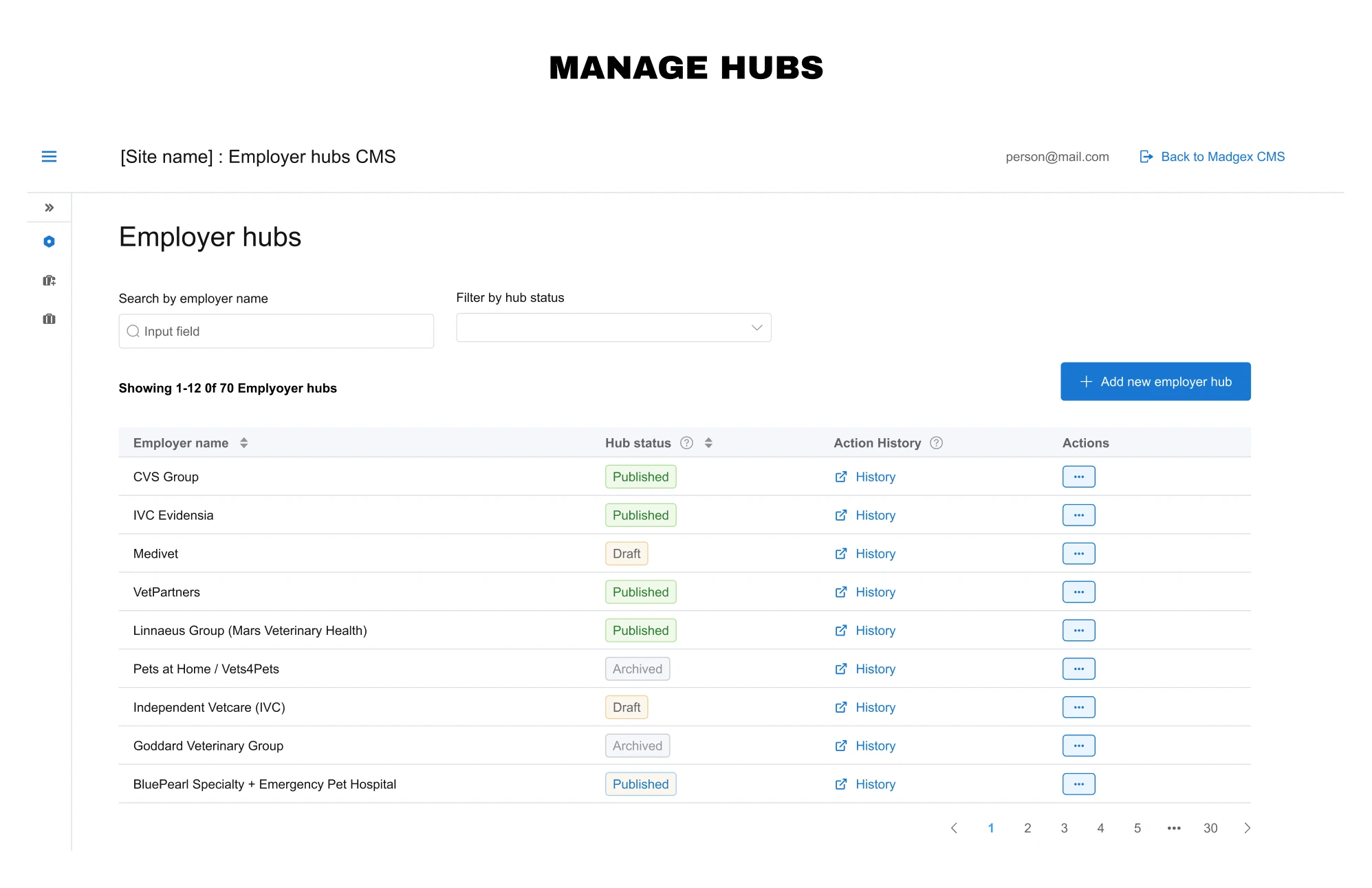Expand the sidebar with double chevron
Screen dimensions: 1372x888
49,208
